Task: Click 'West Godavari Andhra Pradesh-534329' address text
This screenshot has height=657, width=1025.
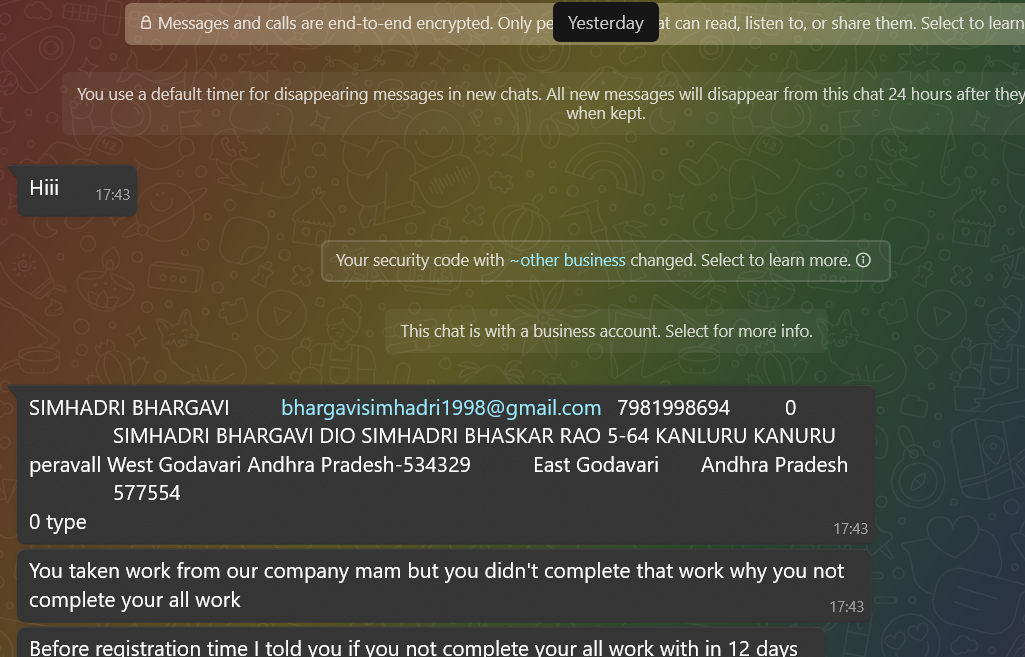Action: pos(289,465)
